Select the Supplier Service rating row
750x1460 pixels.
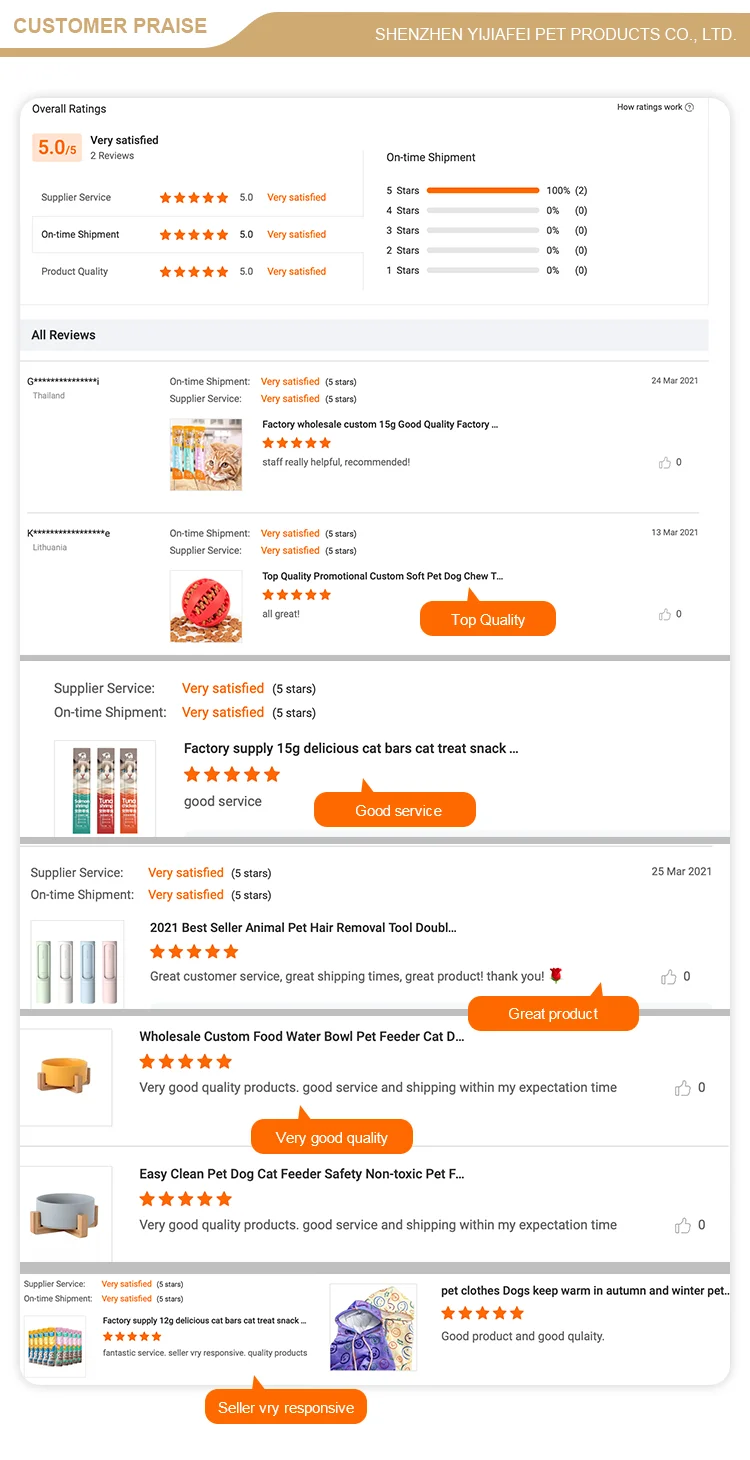(197, 197)
